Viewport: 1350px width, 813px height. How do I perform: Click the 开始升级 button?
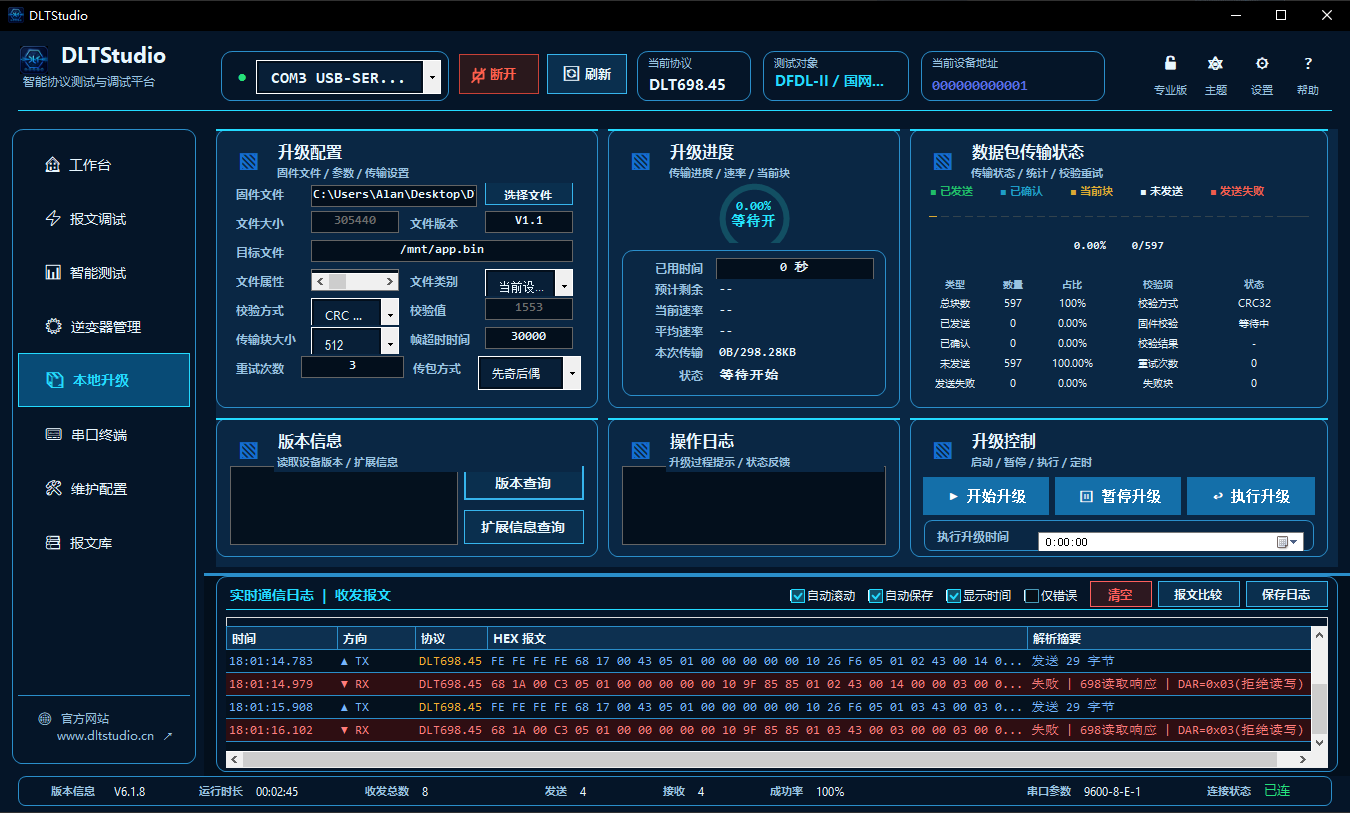(986, 496)
